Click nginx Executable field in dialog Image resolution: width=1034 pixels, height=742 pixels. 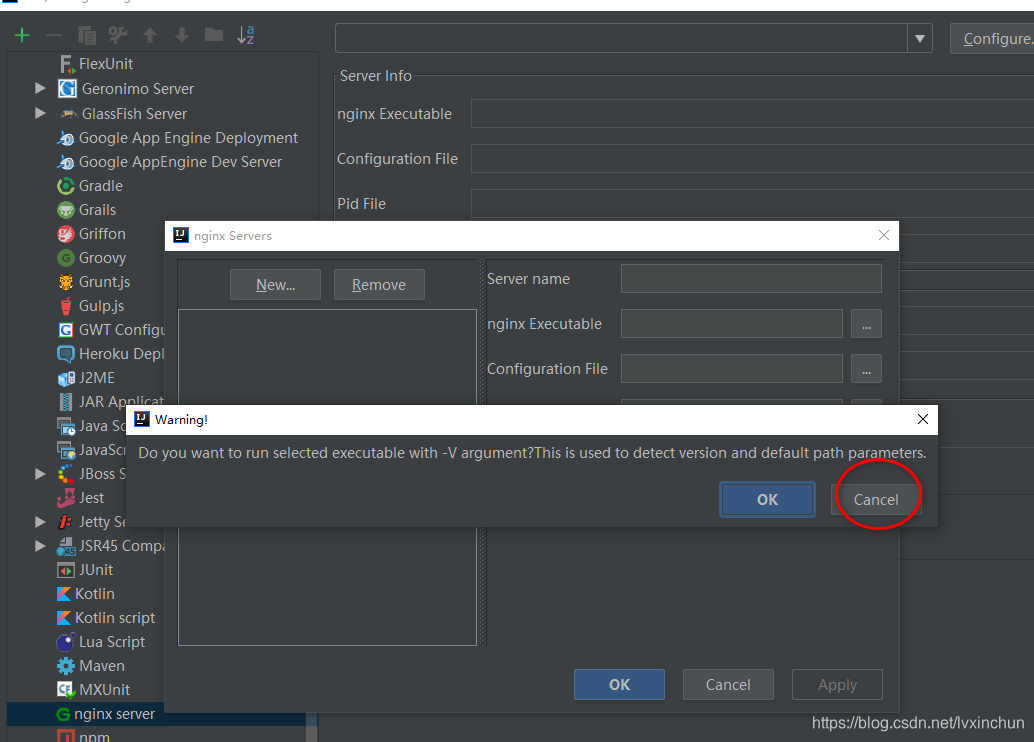(731, 323)
